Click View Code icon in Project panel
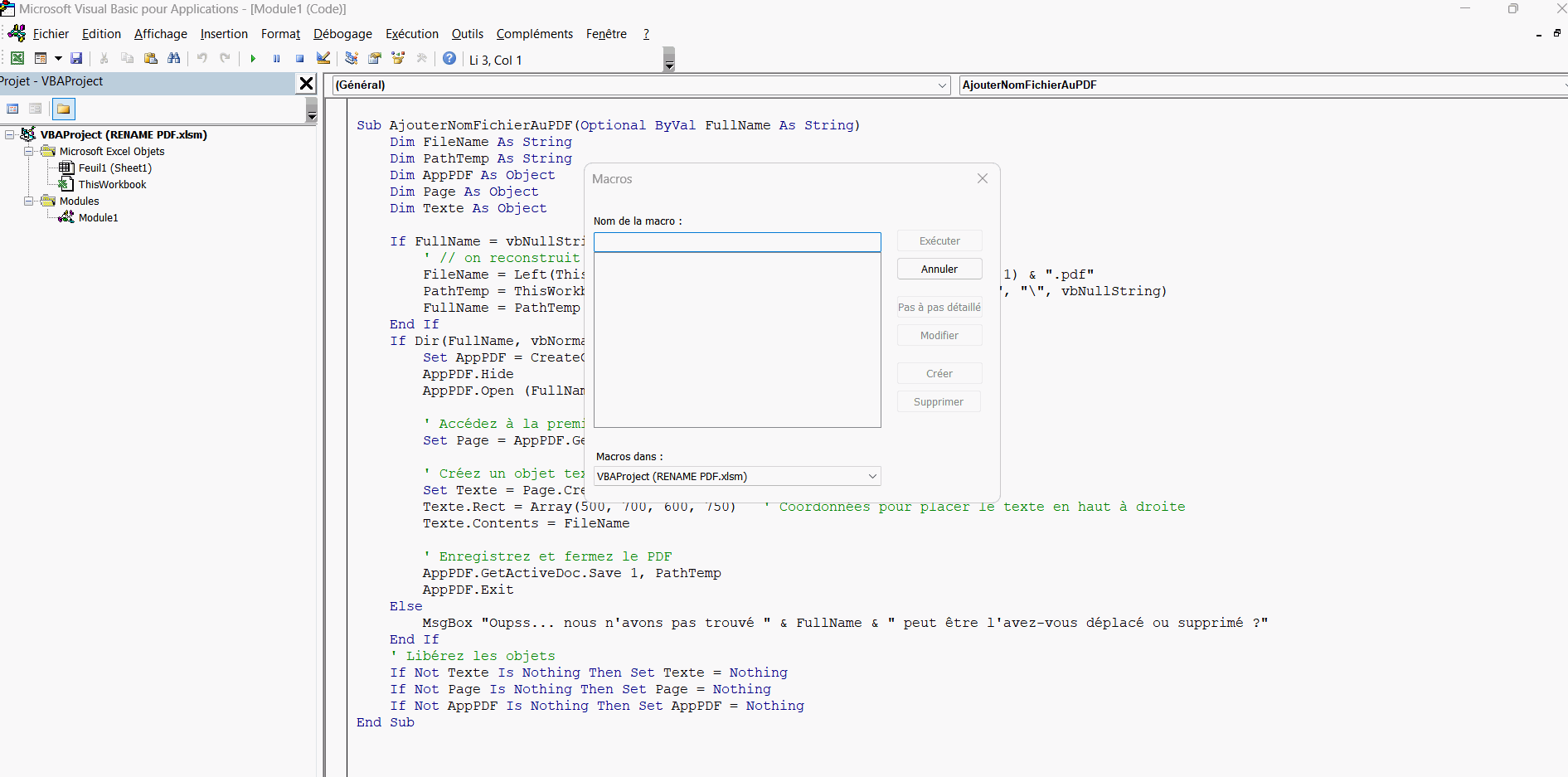Viewport: 1568px width, 777px height. 12,109
